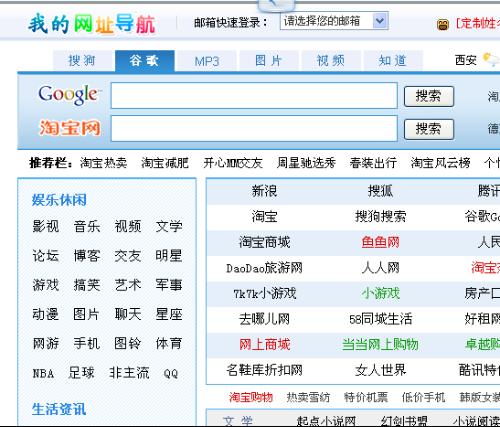Switch to the 搜狗 search tab
Viewport: 500px width, 427px height.
(82, 61)
